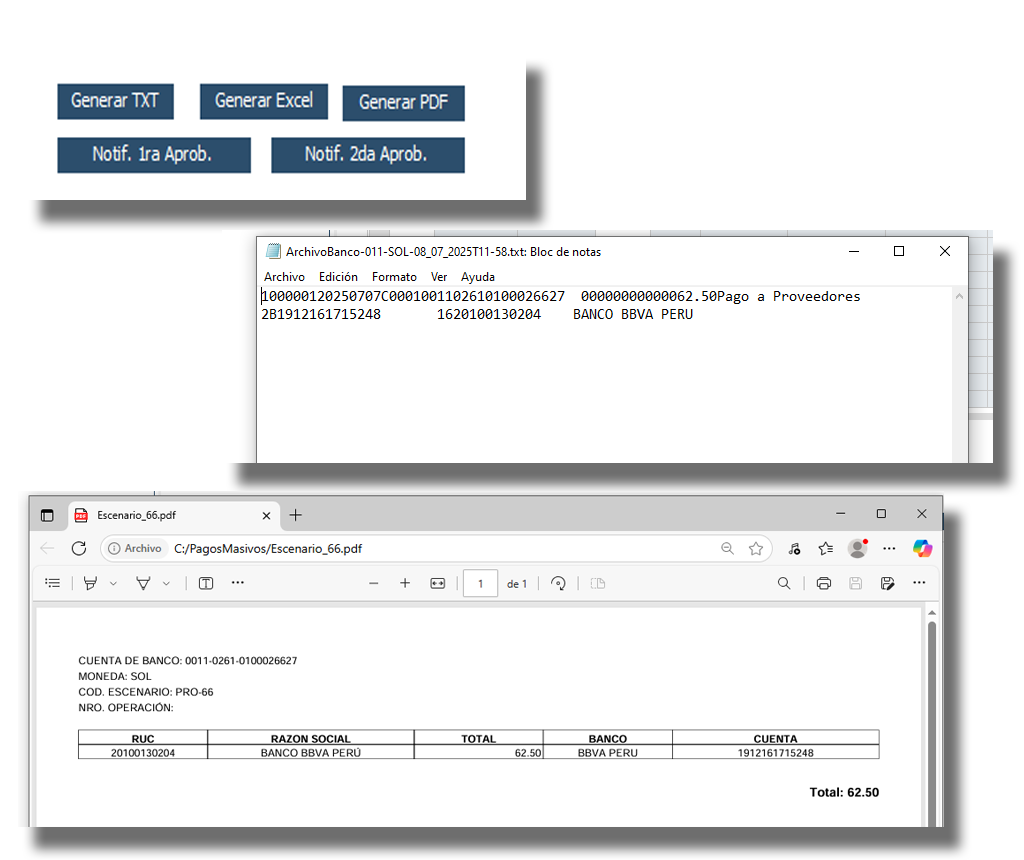Send the Notif. 1ra Aprob. notification
This screenshot has height=860, width=1024.
(x=152, y=155)
